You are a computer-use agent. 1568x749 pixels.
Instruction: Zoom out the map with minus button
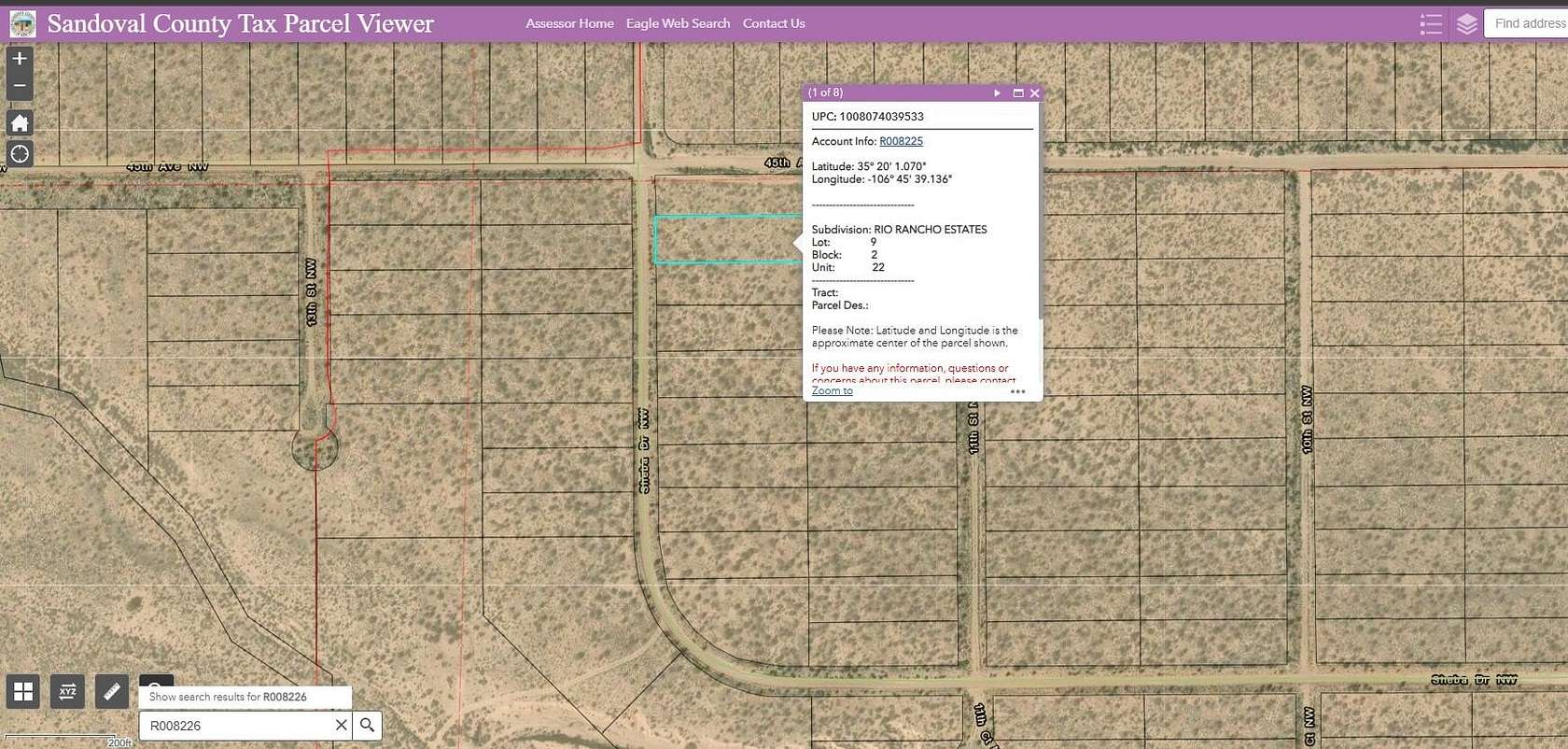coord(20,86)
